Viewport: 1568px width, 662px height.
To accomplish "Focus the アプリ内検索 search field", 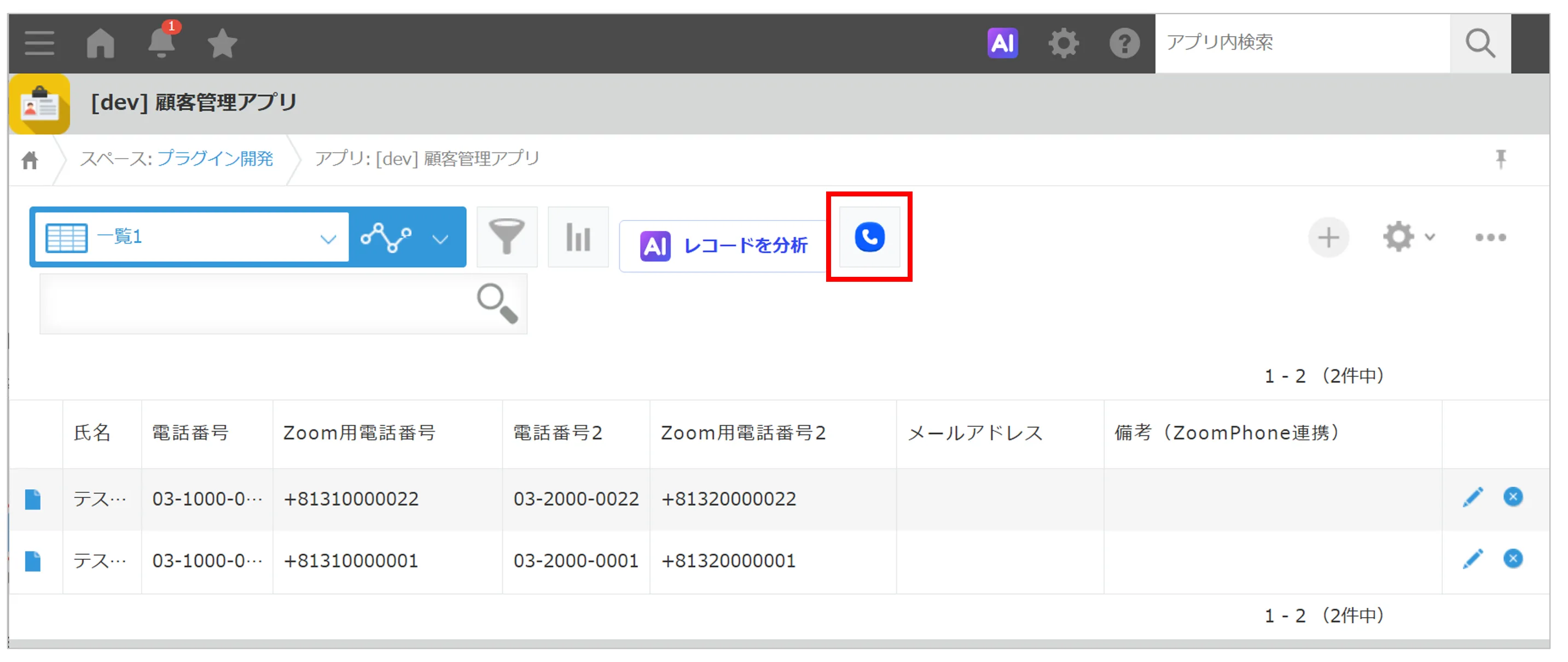I will click(1302, 43).
